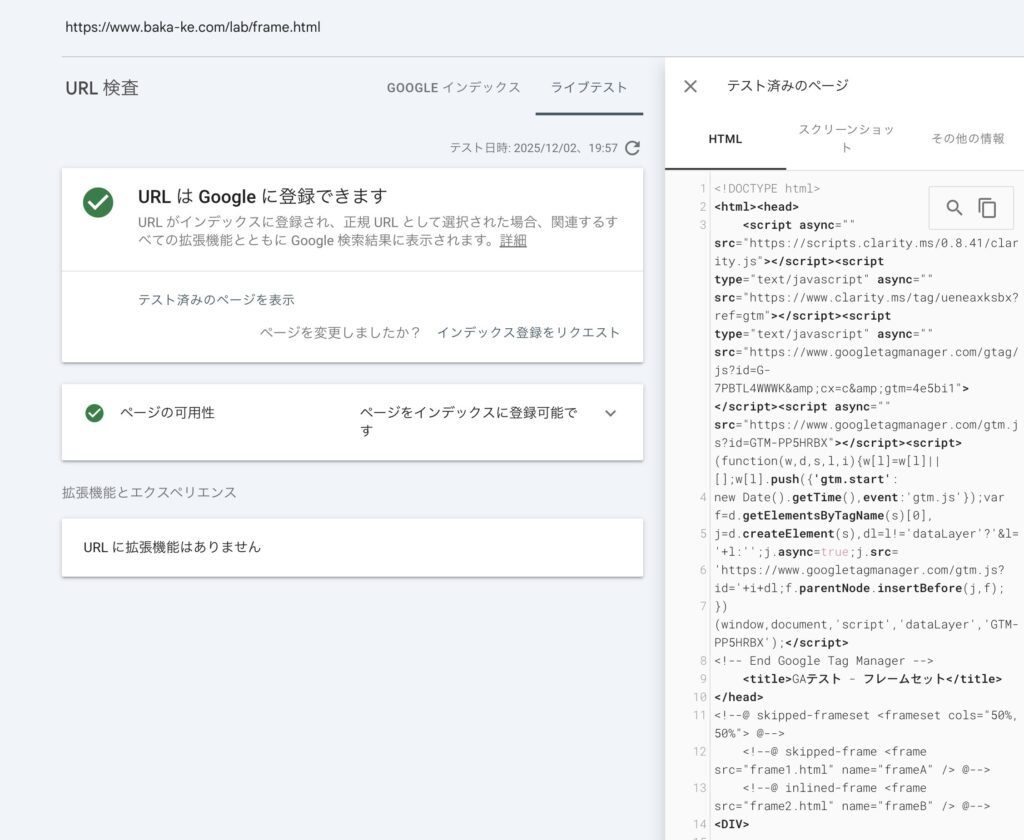Click the refresh icon beside the test date
The image size is (1024, 840).
point(632,148)
